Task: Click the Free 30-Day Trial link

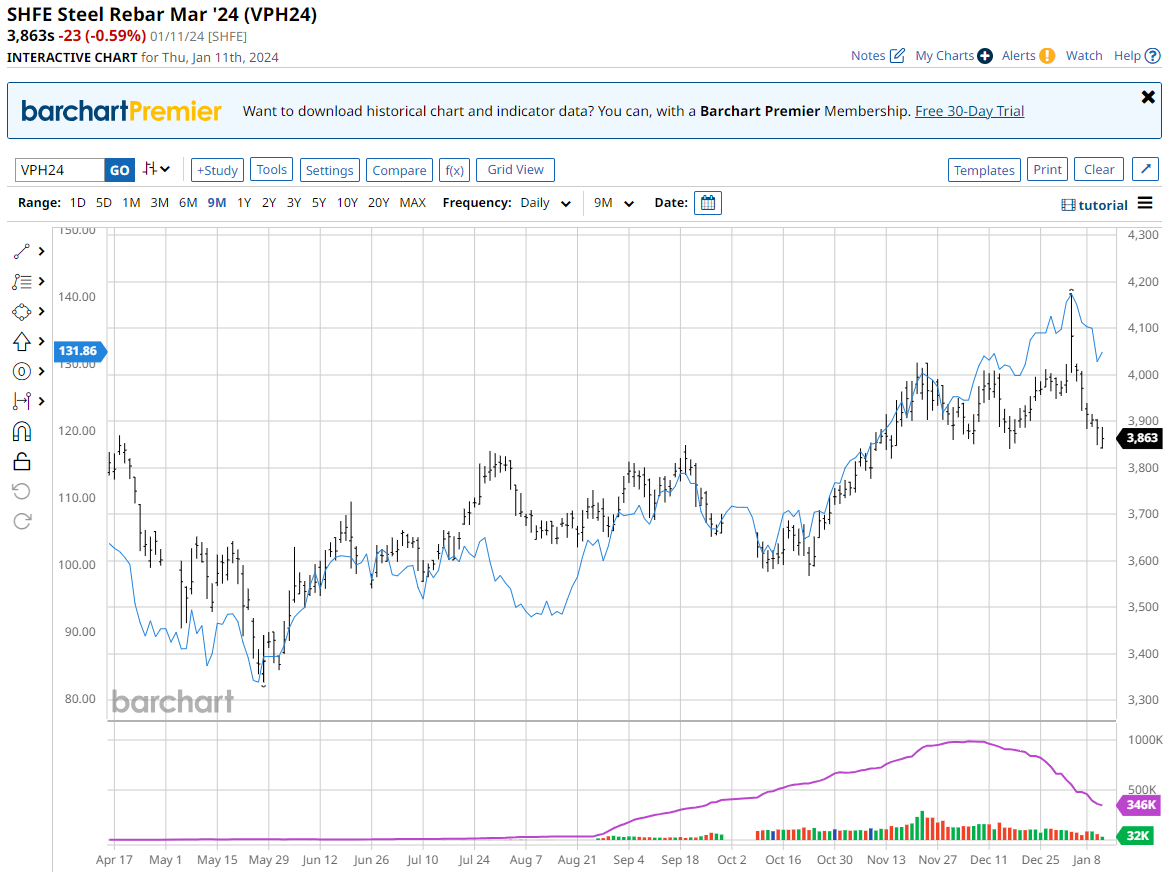Action: click(969, 111)
